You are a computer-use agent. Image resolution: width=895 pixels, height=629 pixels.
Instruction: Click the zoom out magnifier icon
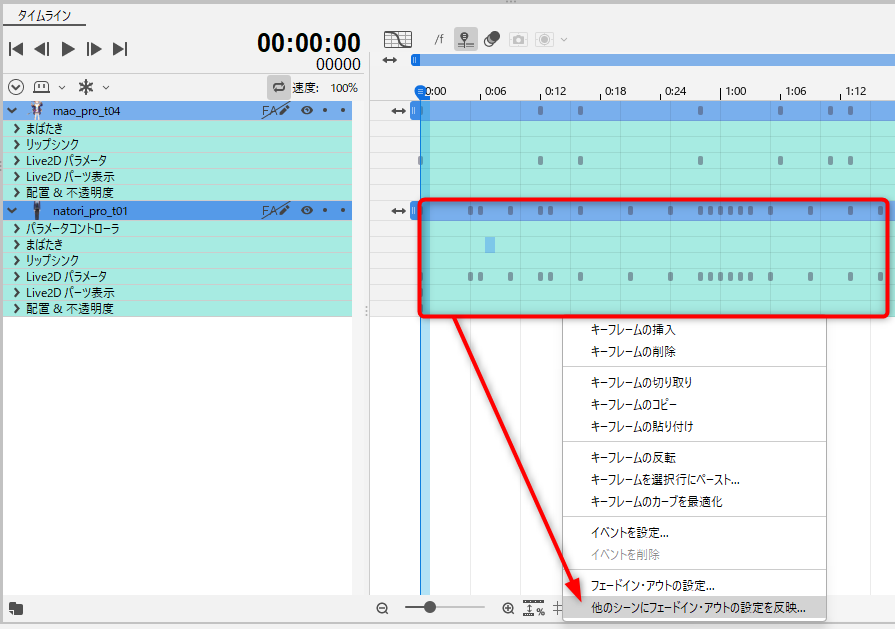(x=382, y=608)
